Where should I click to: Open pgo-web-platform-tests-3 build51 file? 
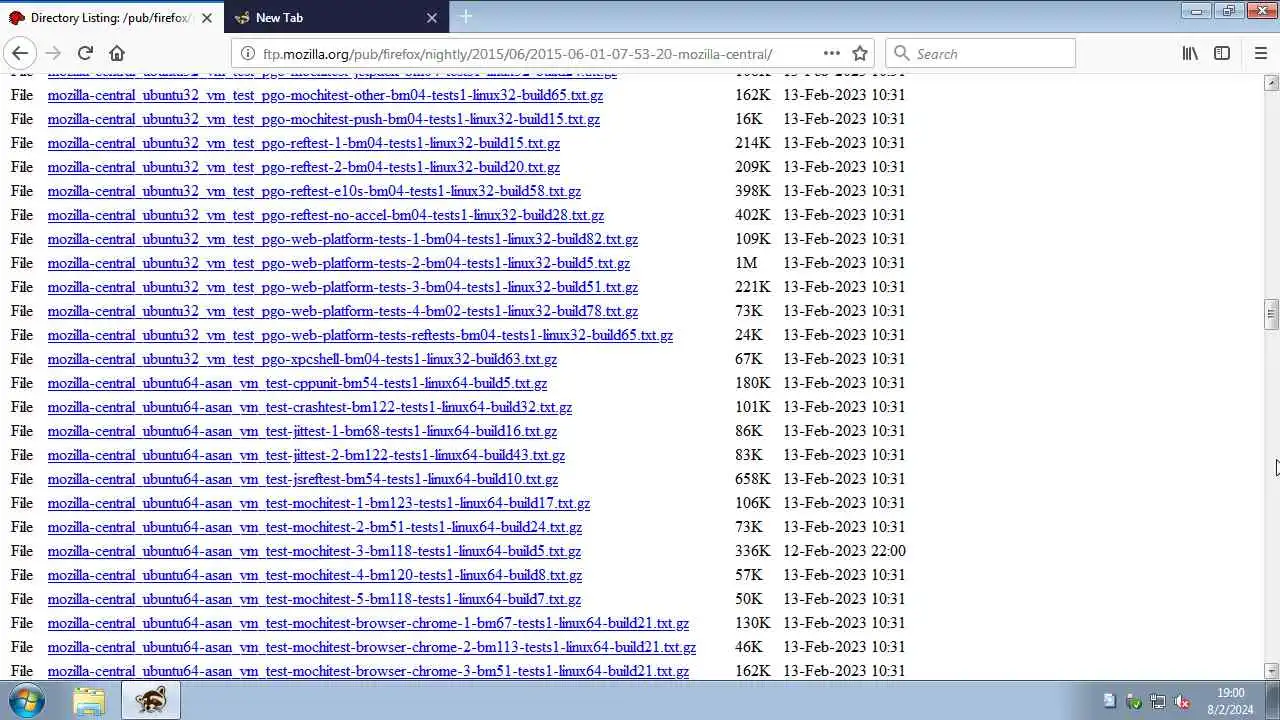[342, 287]
